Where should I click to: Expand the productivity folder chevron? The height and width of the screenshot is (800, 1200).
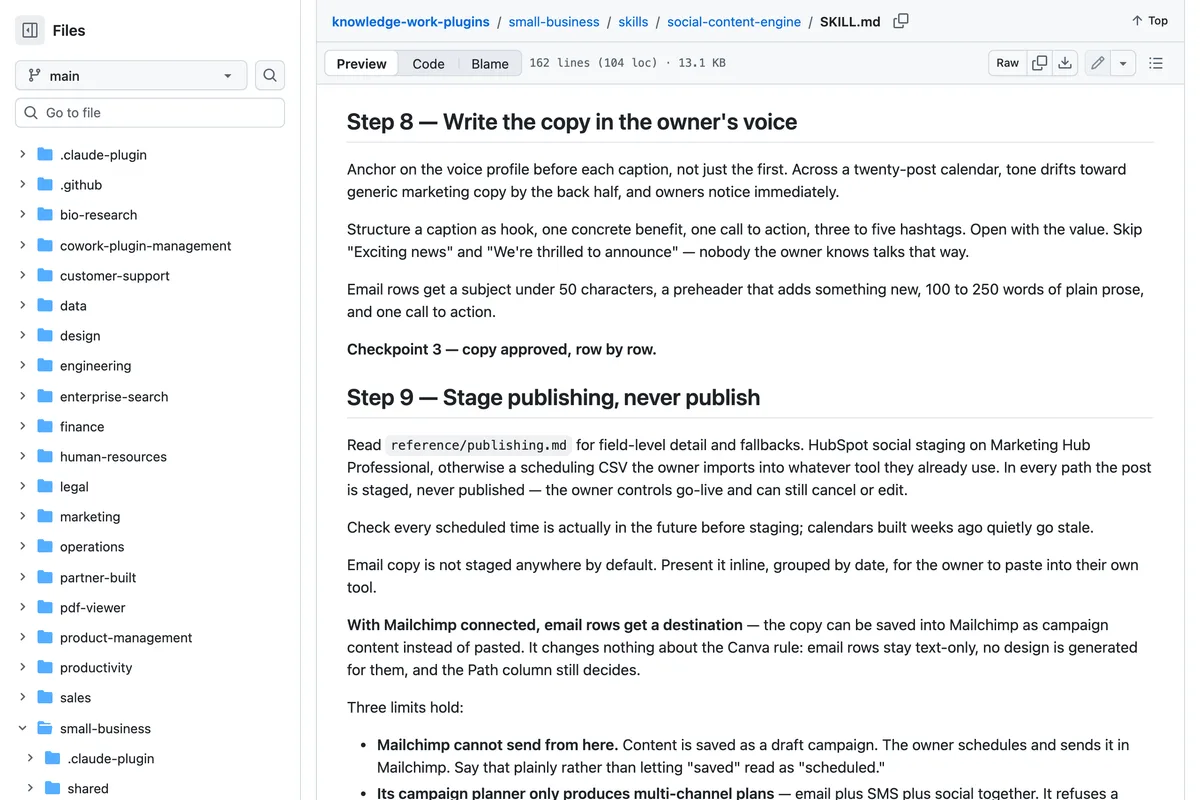coord(22,668)
